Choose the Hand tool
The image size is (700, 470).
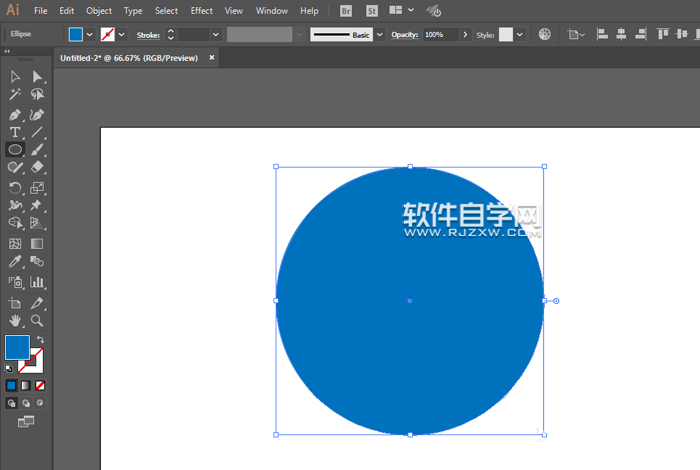(x=15, y=321)
